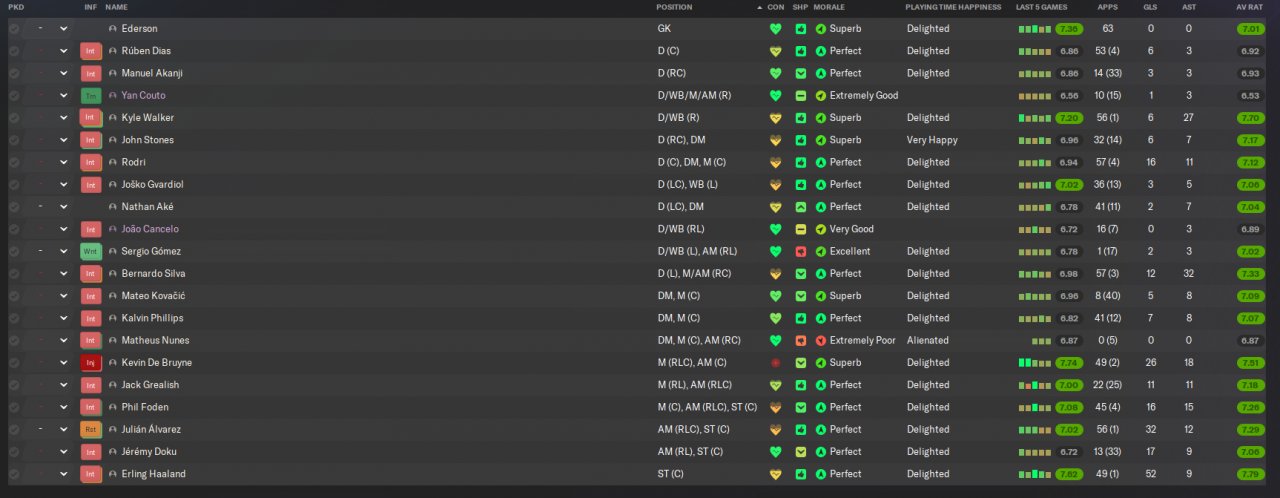The image size is (1280, 498).
Task: Click the player info icon beside Rodri
Action: point(113,162)
